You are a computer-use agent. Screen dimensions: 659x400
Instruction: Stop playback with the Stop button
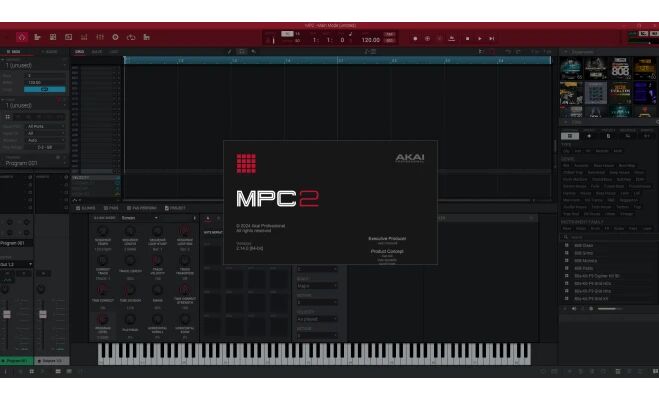pyautogui.click(x=467, y=39)
